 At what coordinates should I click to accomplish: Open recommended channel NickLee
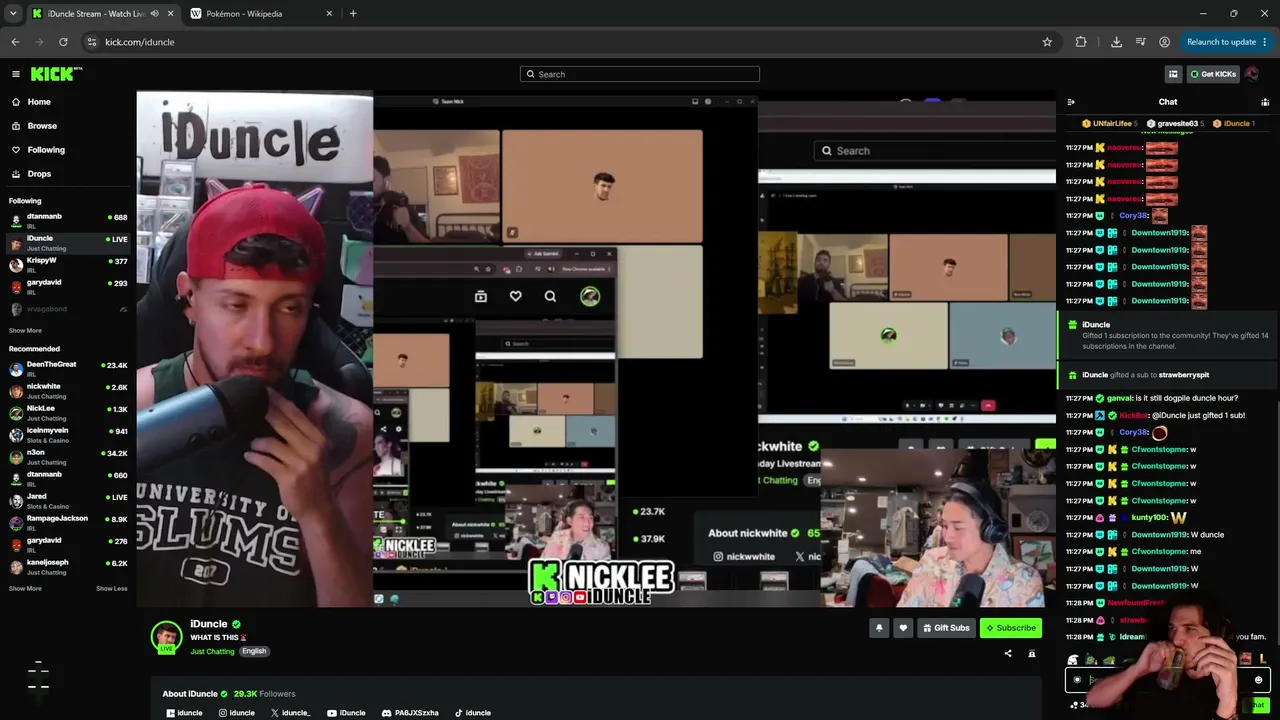68,412
